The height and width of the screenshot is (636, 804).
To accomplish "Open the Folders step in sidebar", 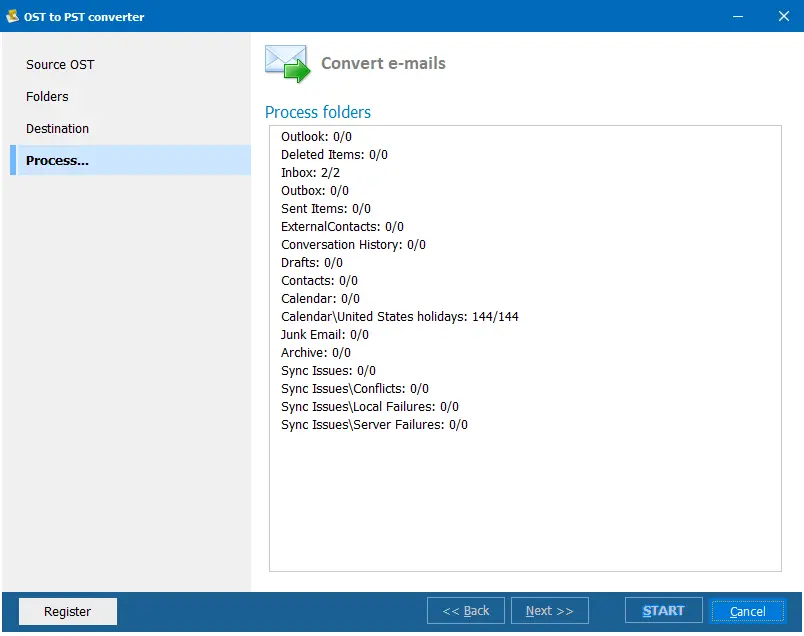I will (x=47, y=97).
